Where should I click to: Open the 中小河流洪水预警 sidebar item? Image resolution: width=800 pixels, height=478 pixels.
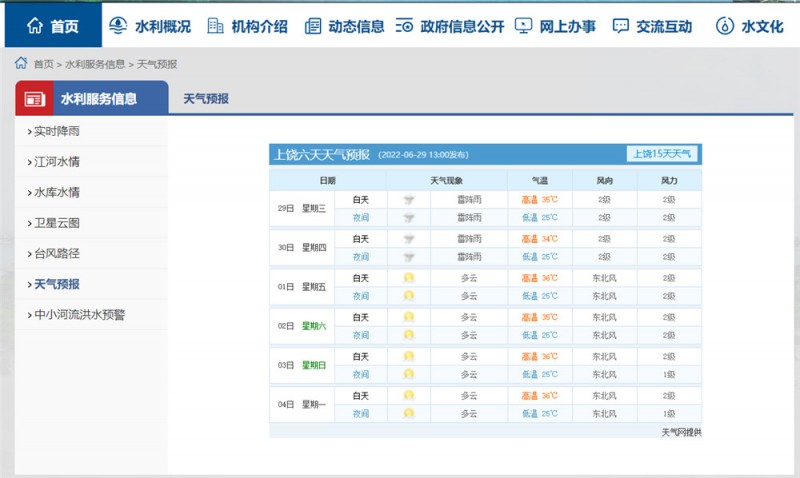[92, 315]
